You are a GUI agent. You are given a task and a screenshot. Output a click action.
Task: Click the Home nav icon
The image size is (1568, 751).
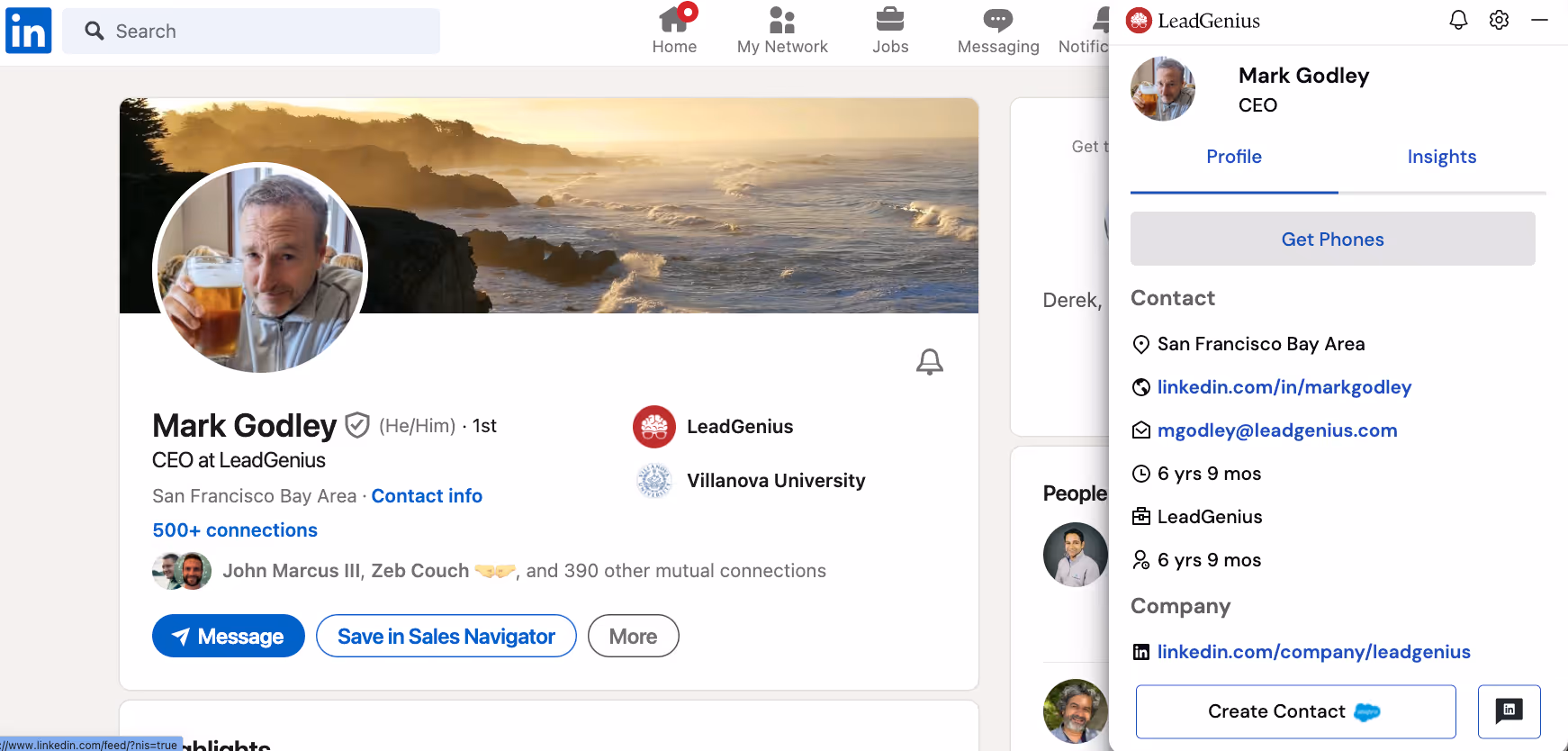pos(674,20)
